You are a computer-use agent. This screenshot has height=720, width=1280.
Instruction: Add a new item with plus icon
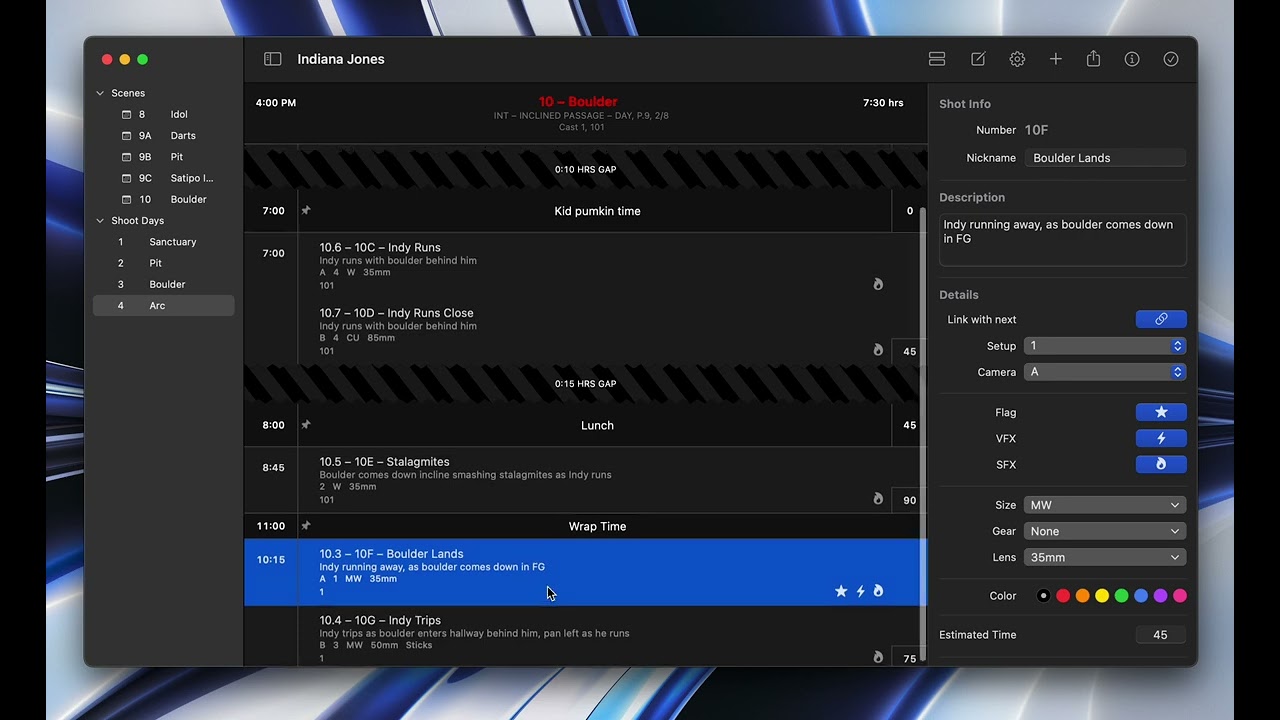[x=1055, y=59]
